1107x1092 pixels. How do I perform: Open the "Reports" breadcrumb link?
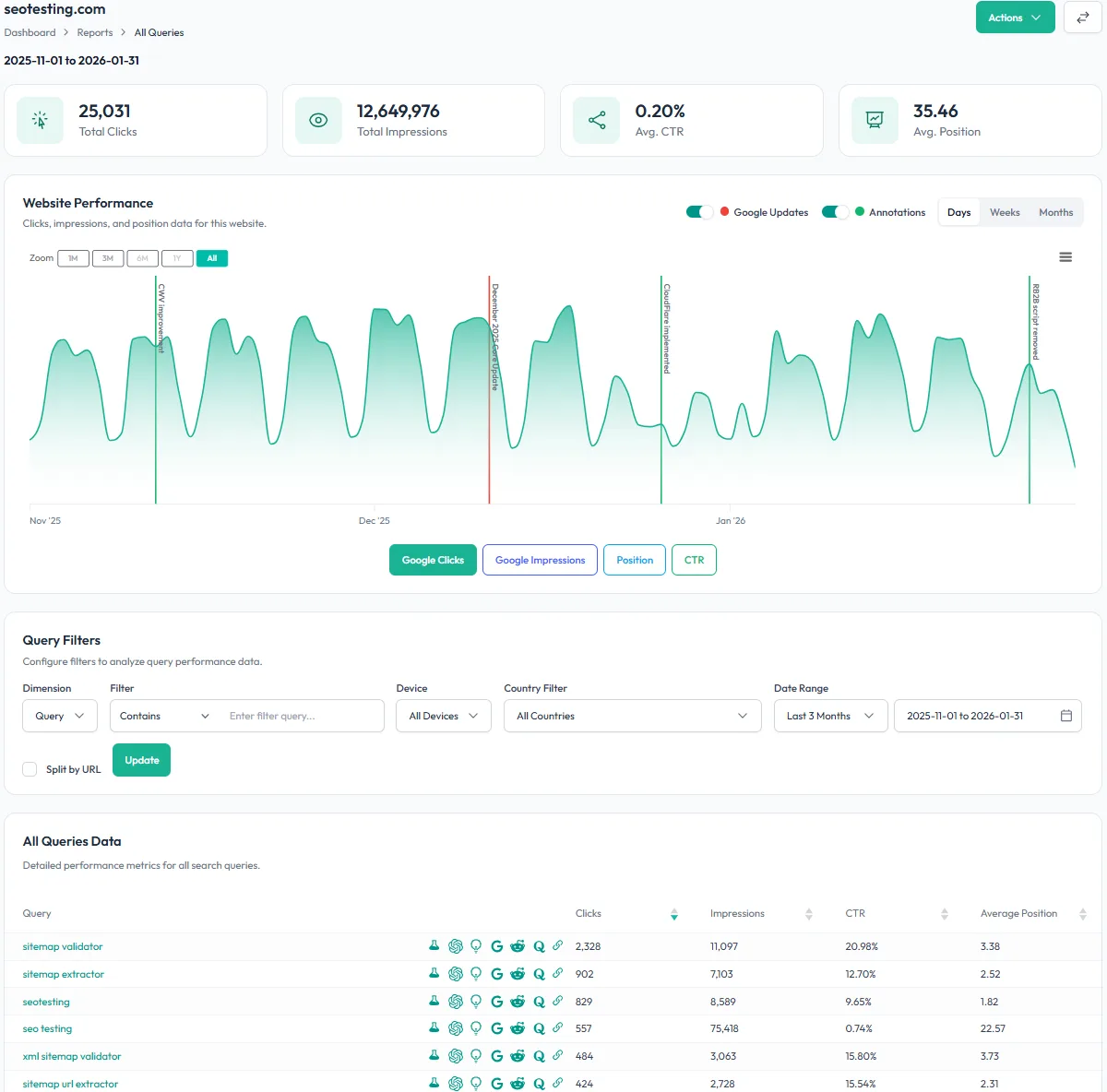click(94, 32)
